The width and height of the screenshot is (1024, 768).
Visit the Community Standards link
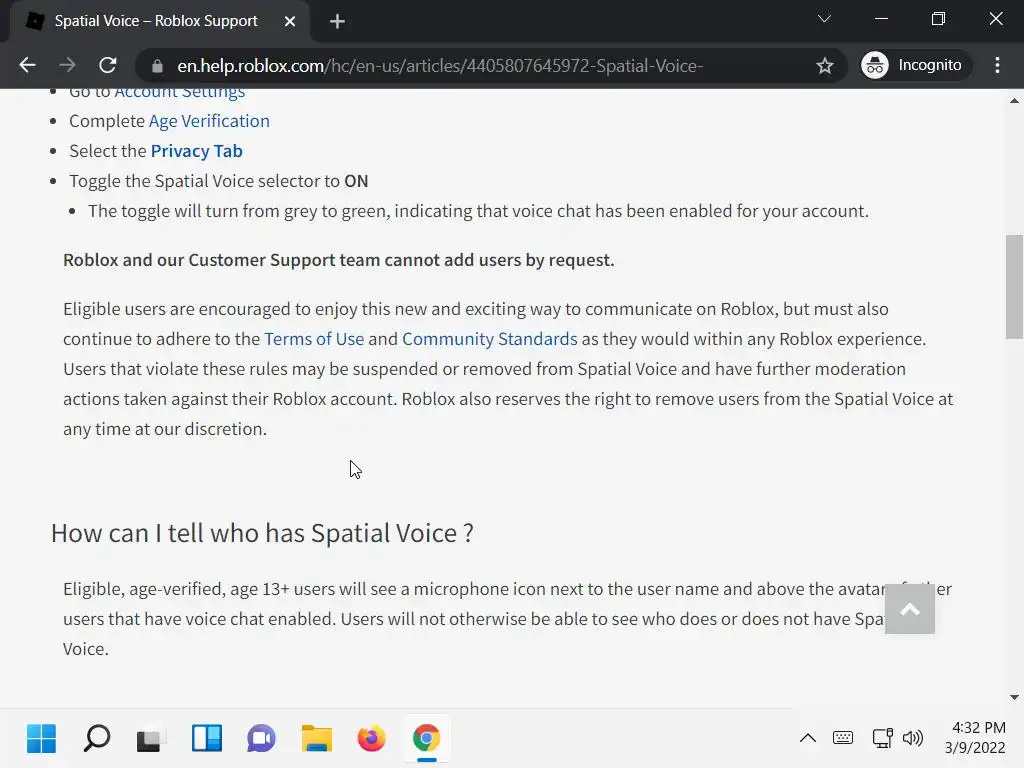pos(489,339)
